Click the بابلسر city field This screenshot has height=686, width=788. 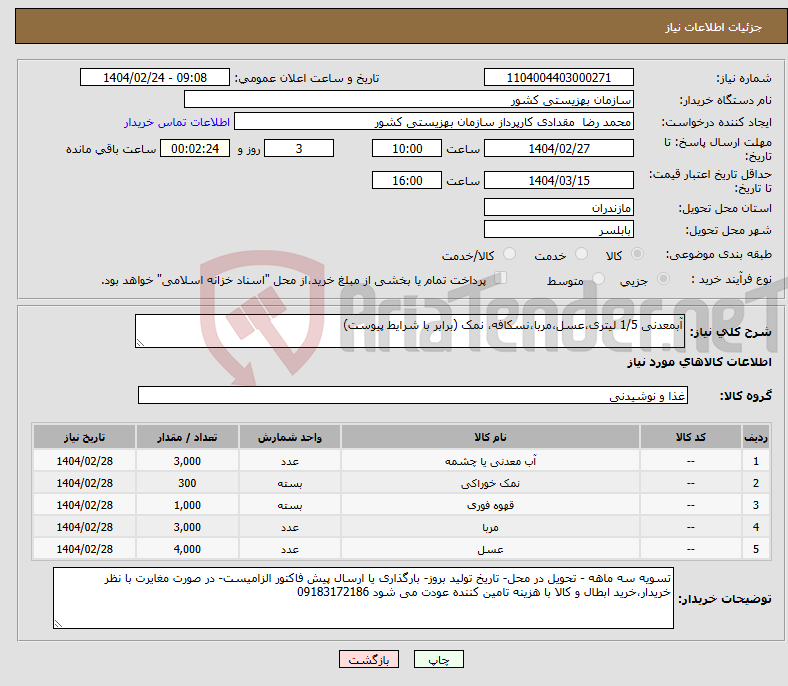[x=558, y=229]
